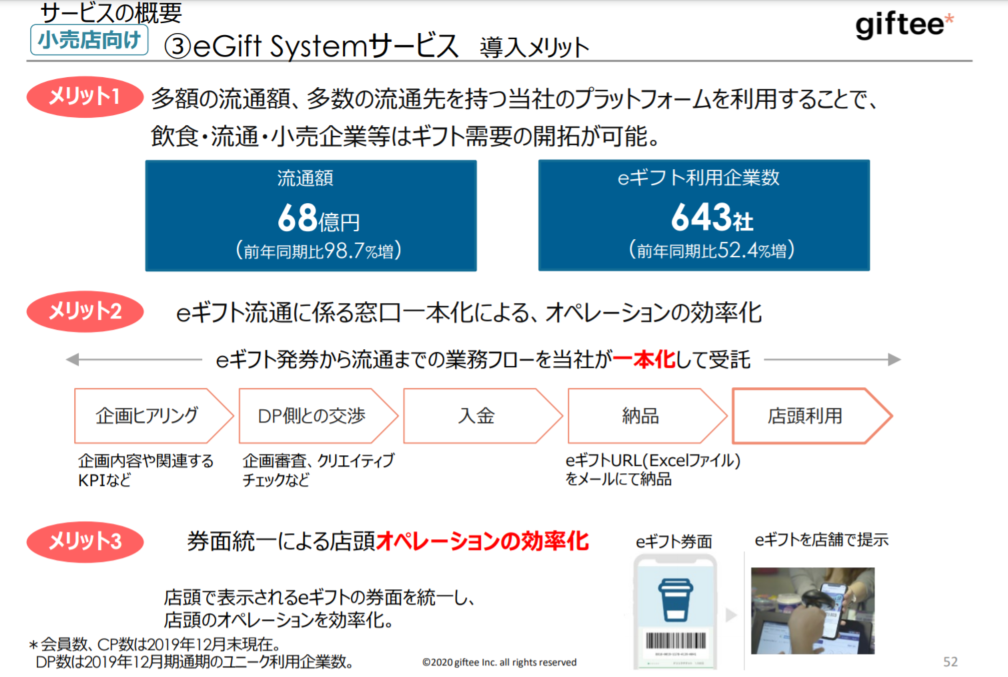Click the 流通額 68億円 blue box
Image resolution: width=1008 pixels, height=677 pixels.
click(310, 215)
